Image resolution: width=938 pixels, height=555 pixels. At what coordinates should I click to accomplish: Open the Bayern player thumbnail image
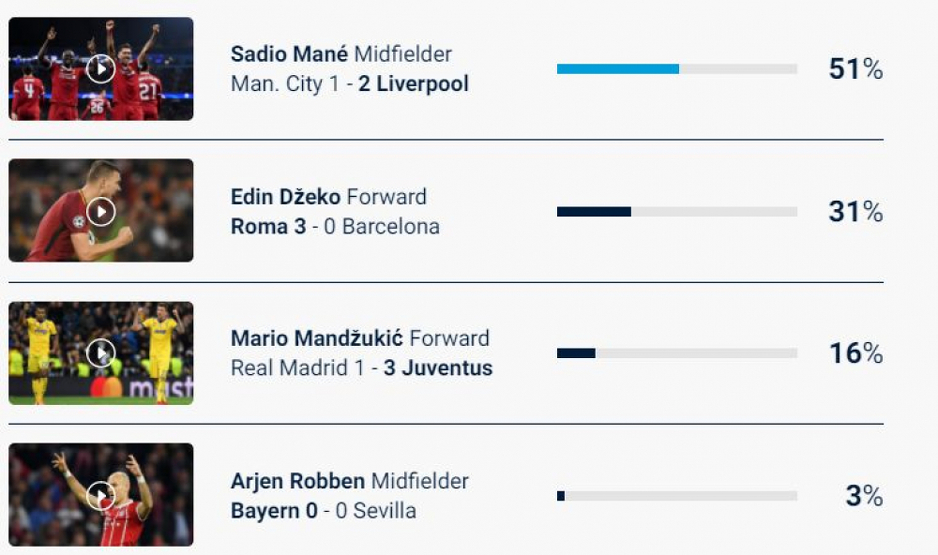coord(101,495)
